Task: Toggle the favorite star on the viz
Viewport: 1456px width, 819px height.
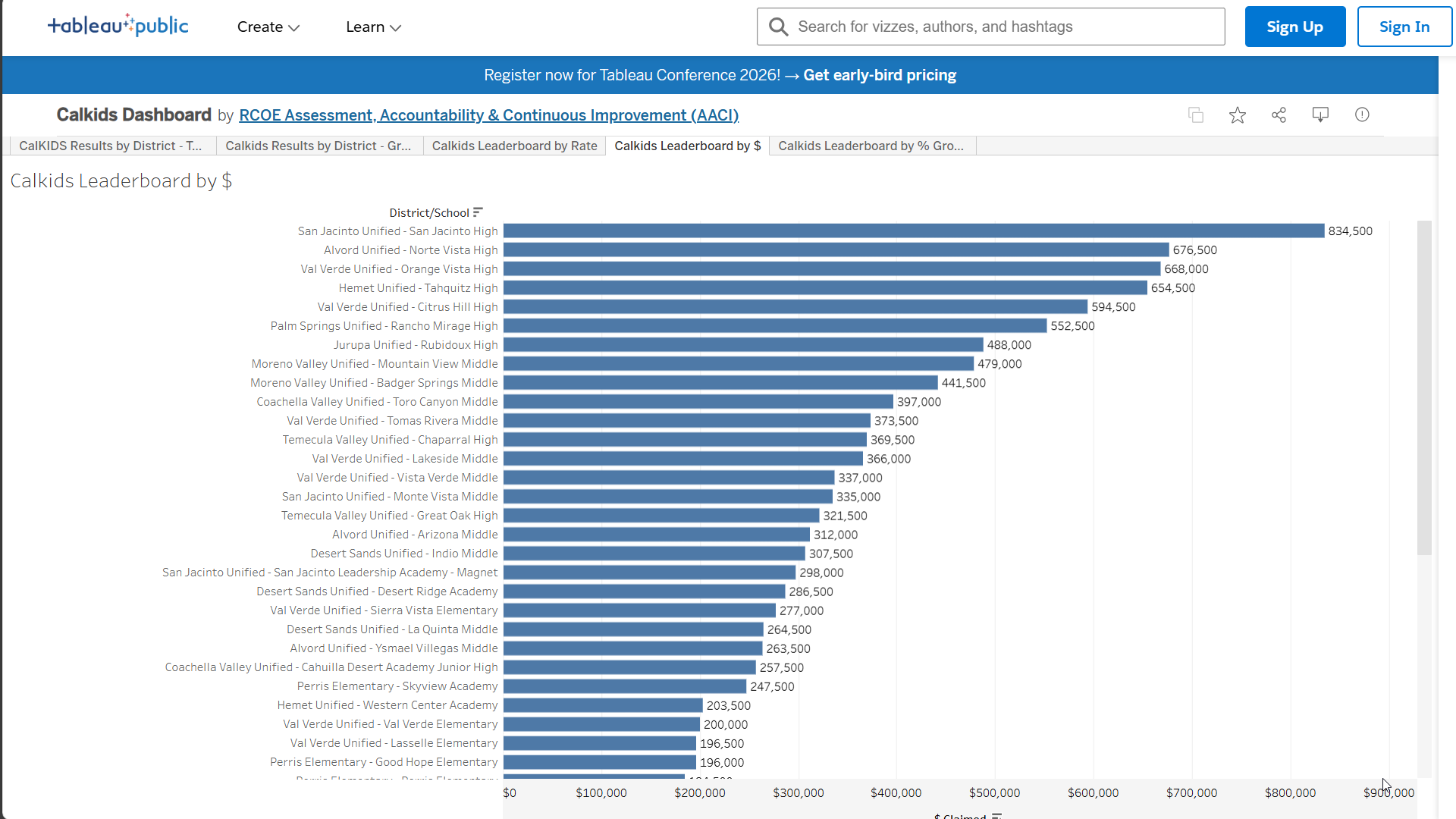Action: click(1237, 115)
